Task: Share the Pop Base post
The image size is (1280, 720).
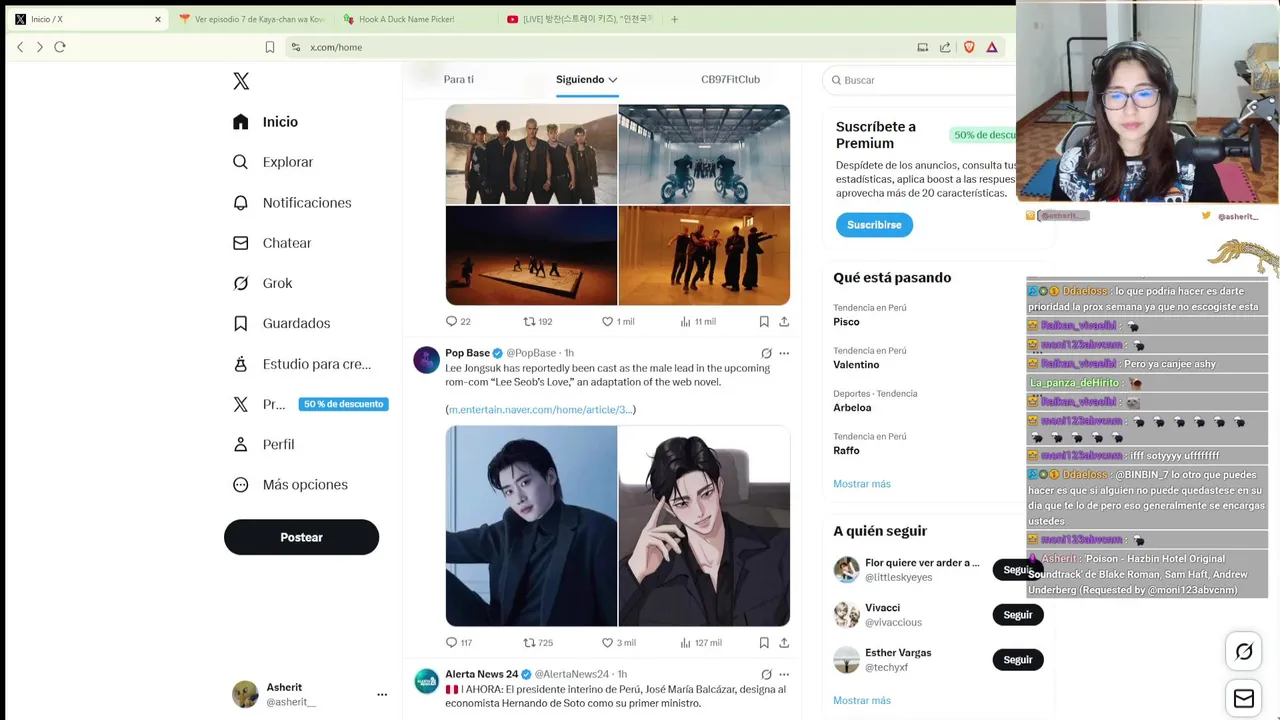Action: tap(784, 642)
